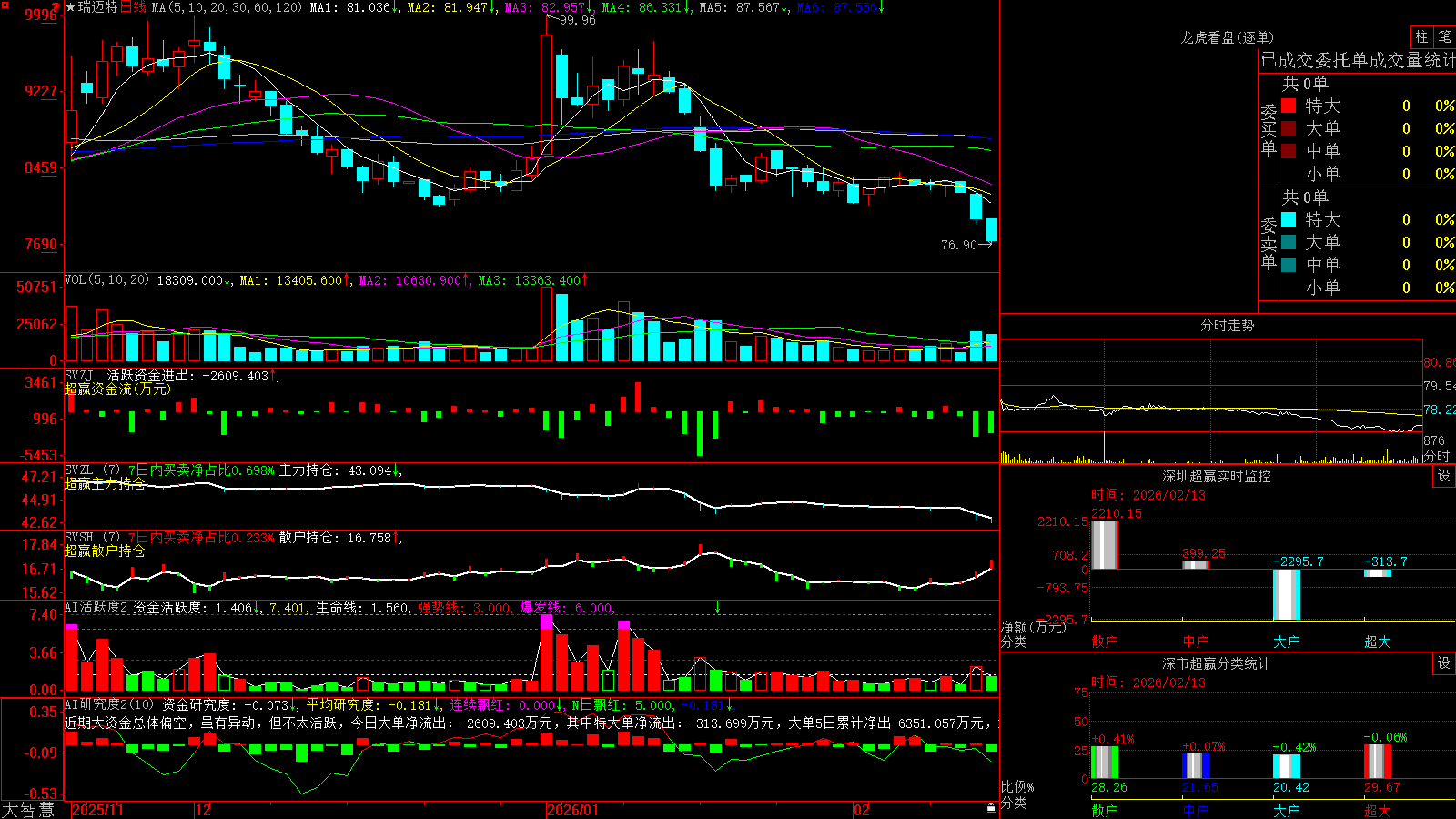This screenshot has width=1456, height=819.
Task: Click the AI活跃度2 indicator label
Action: [x=96, y=607]
